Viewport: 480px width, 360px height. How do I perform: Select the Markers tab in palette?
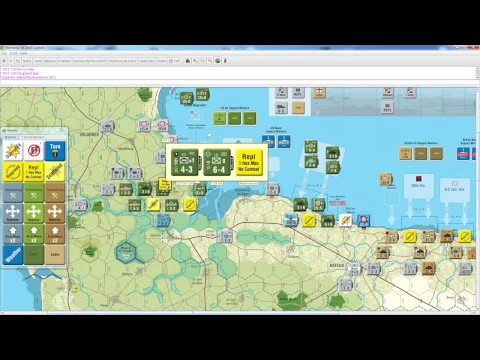(11, 137)
